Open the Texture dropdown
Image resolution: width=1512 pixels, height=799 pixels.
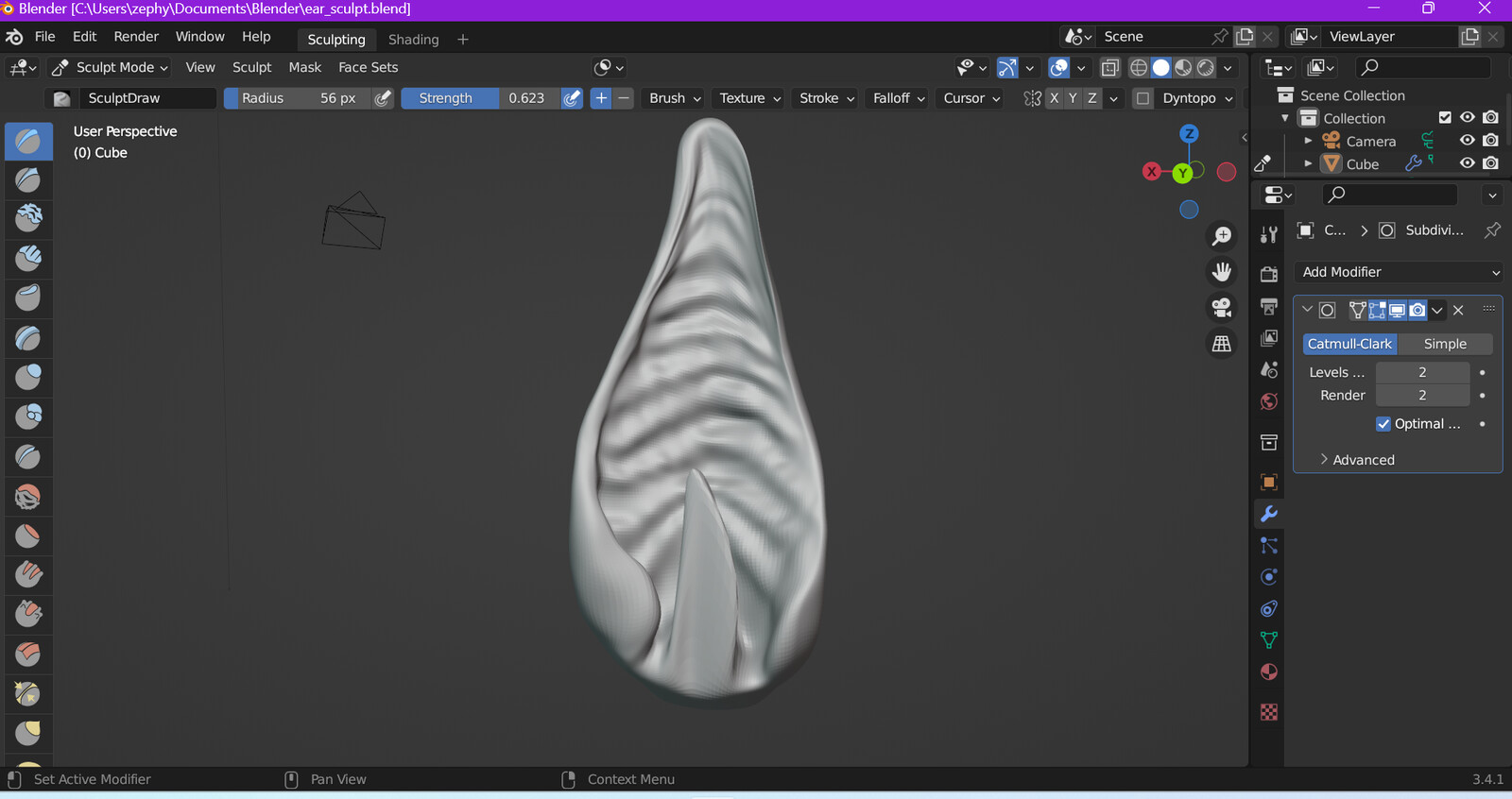[749, 98]
